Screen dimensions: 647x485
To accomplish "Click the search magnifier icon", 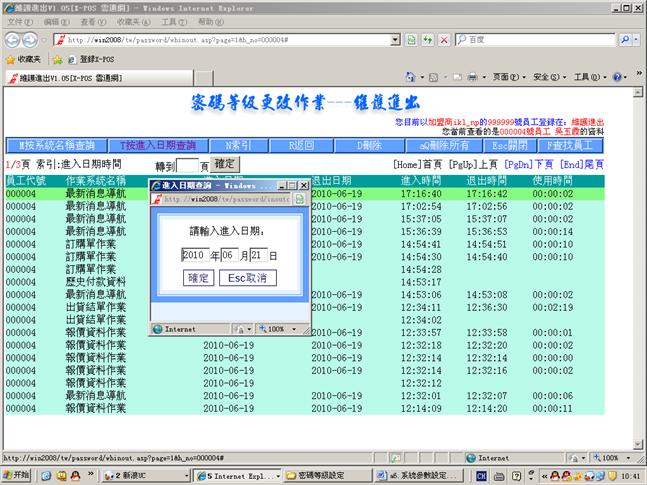I will [626, 40].
